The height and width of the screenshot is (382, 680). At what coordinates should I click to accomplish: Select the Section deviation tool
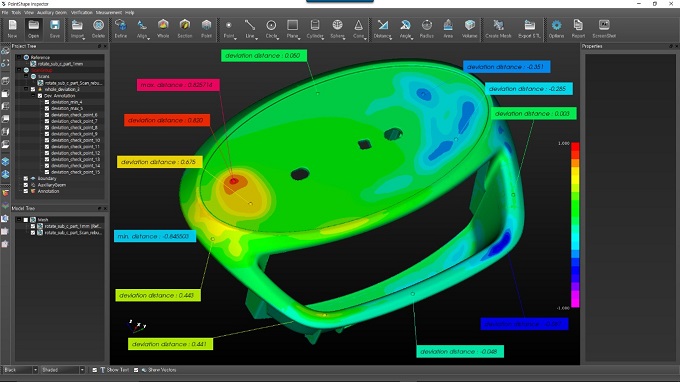[185, 29]
